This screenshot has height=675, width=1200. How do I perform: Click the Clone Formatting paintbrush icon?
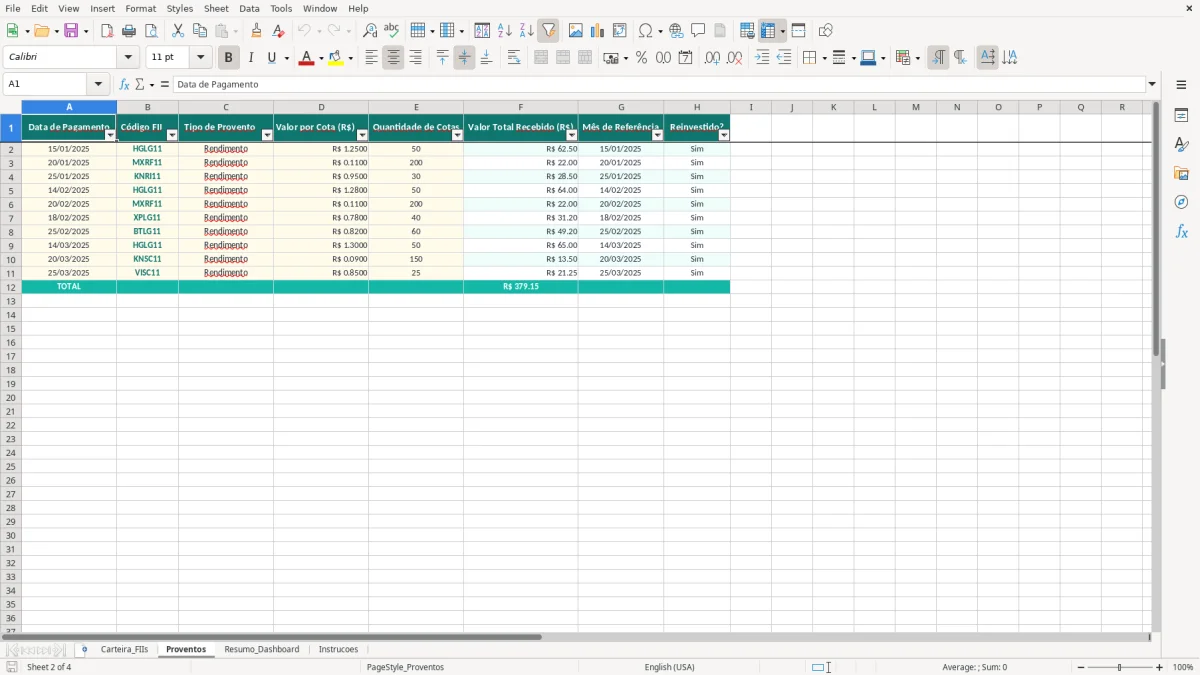click(x=257, y=31)
